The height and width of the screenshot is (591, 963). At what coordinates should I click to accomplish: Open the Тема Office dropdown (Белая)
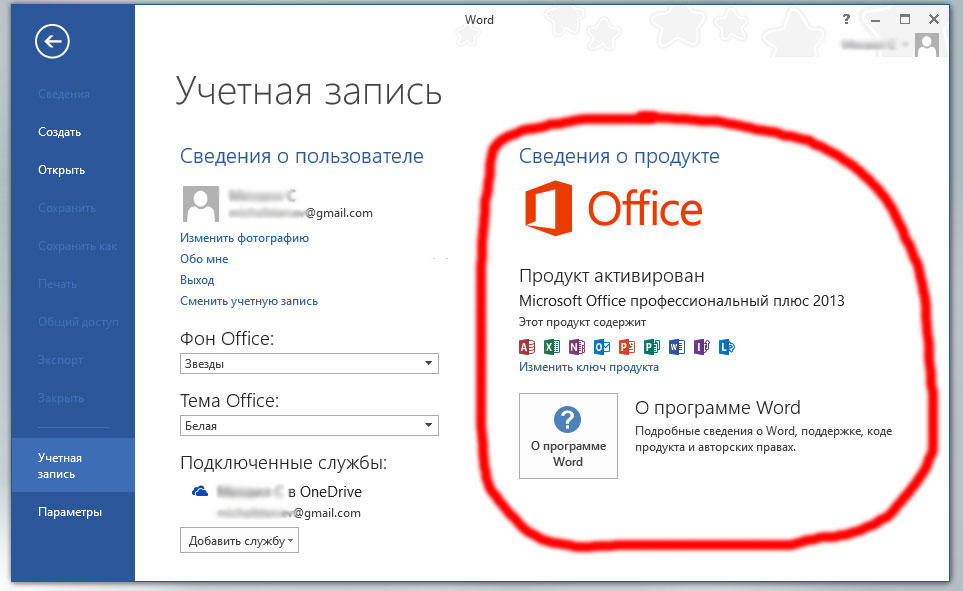(x=309, y=426)
